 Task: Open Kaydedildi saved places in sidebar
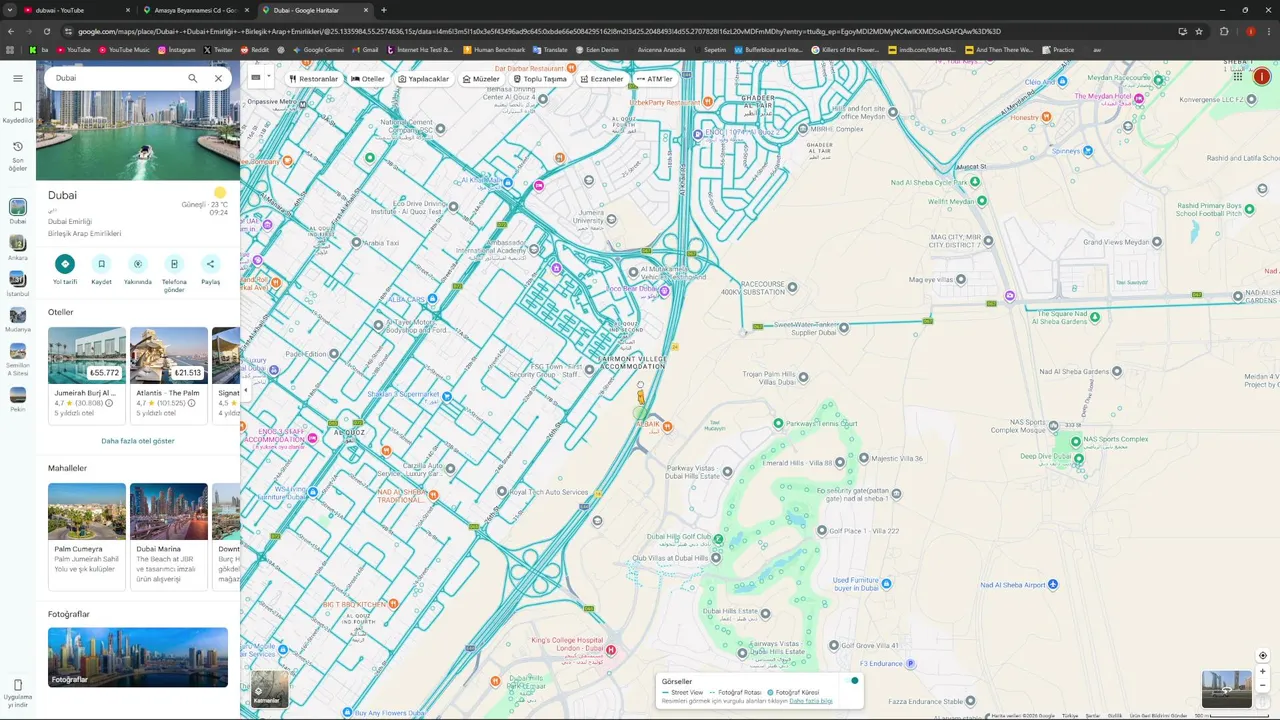[x=17, y=111]
